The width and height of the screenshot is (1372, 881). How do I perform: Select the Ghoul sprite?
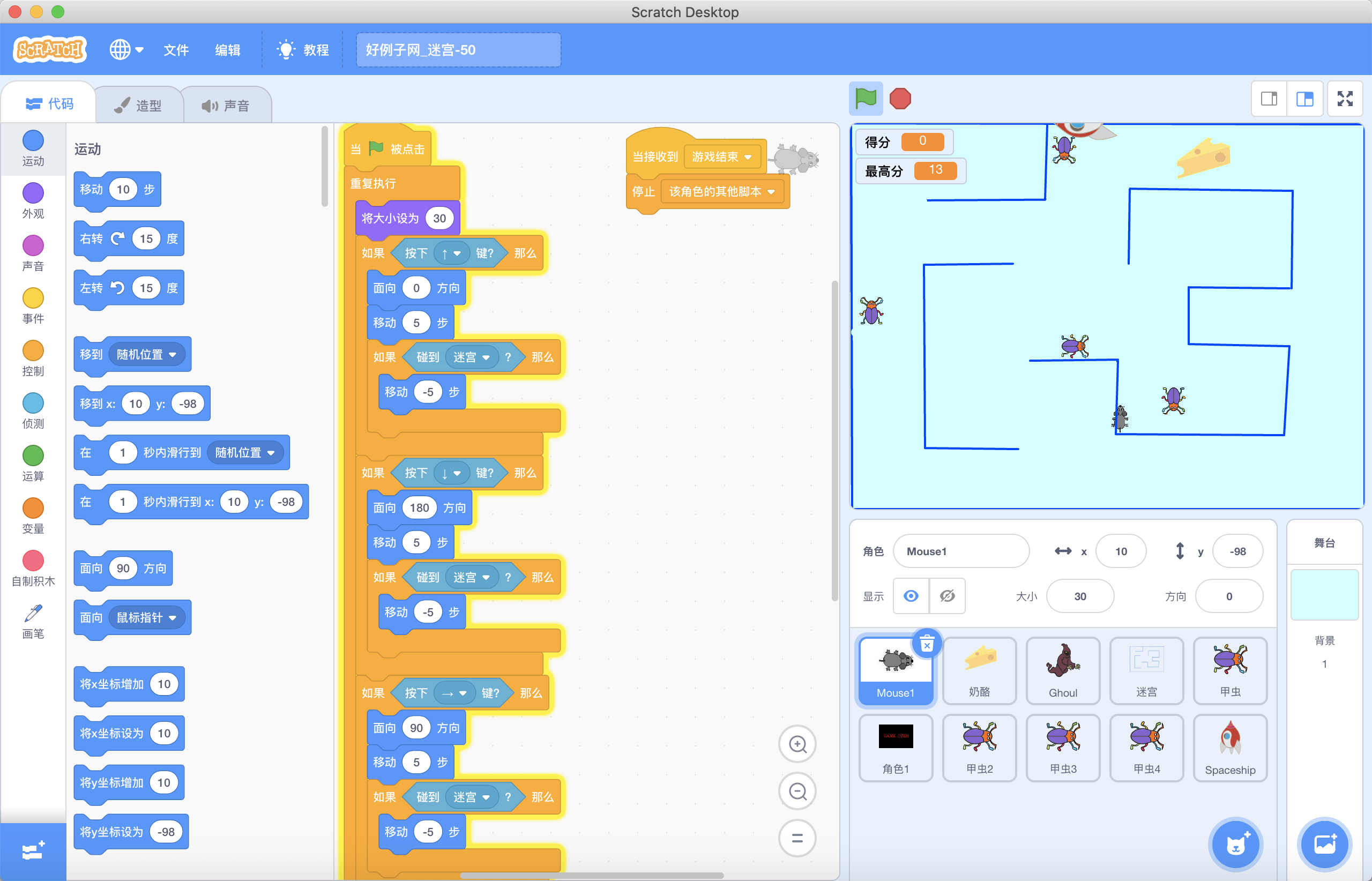click(1062, 671)
